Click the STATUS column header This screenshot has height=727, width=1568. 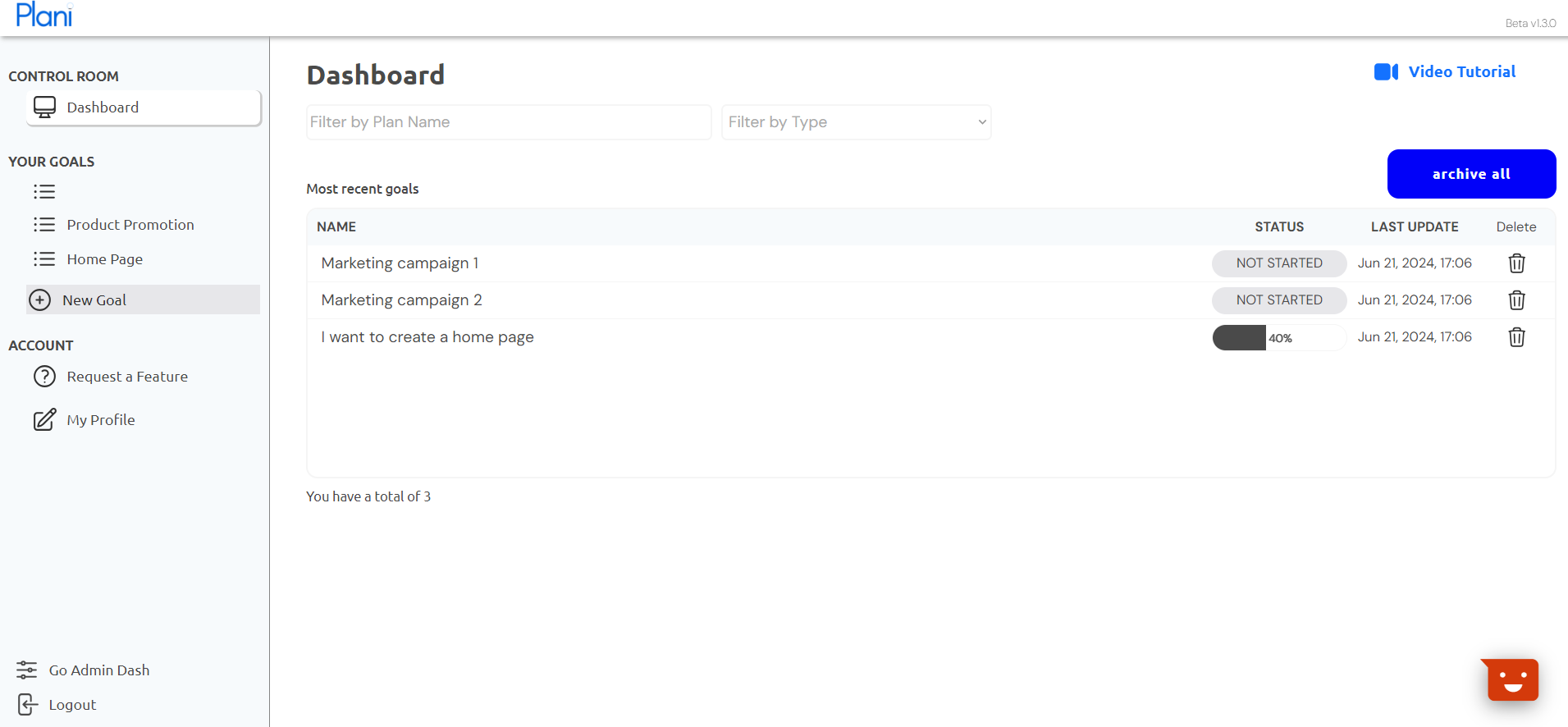click(1279, 227)
